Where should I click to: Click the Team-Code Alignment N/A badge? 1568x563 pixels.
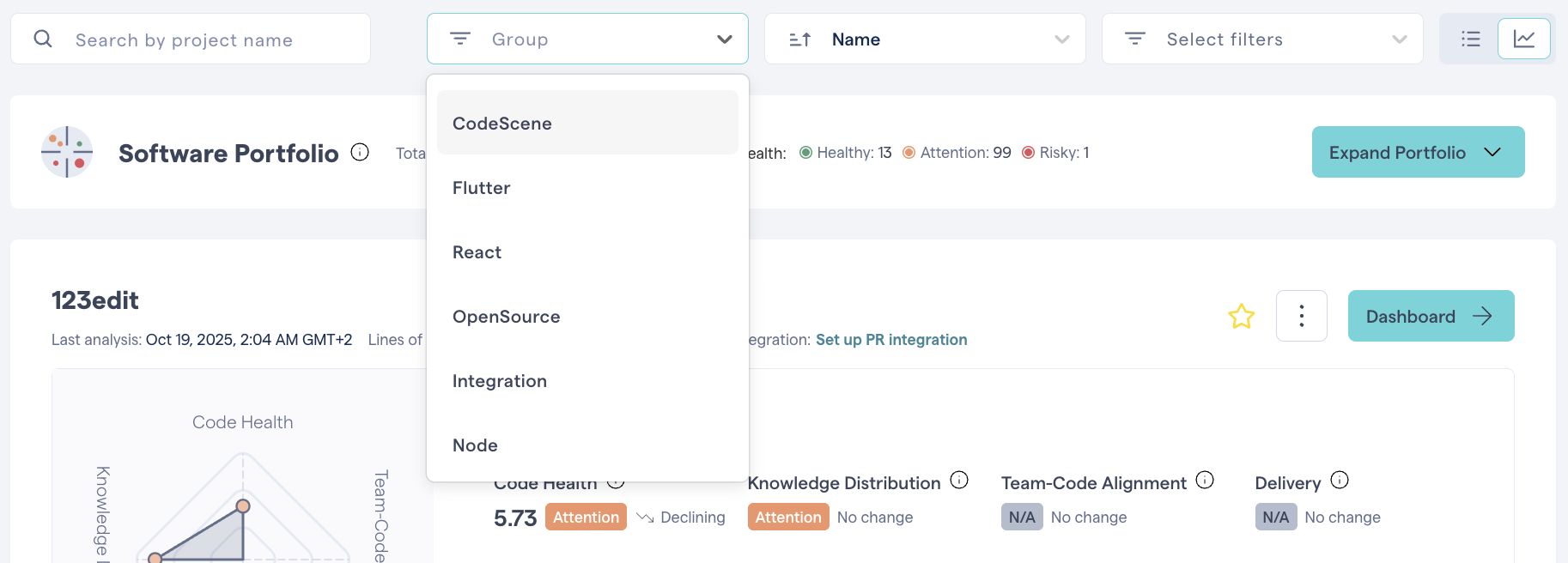click(x=1022, y=517)
